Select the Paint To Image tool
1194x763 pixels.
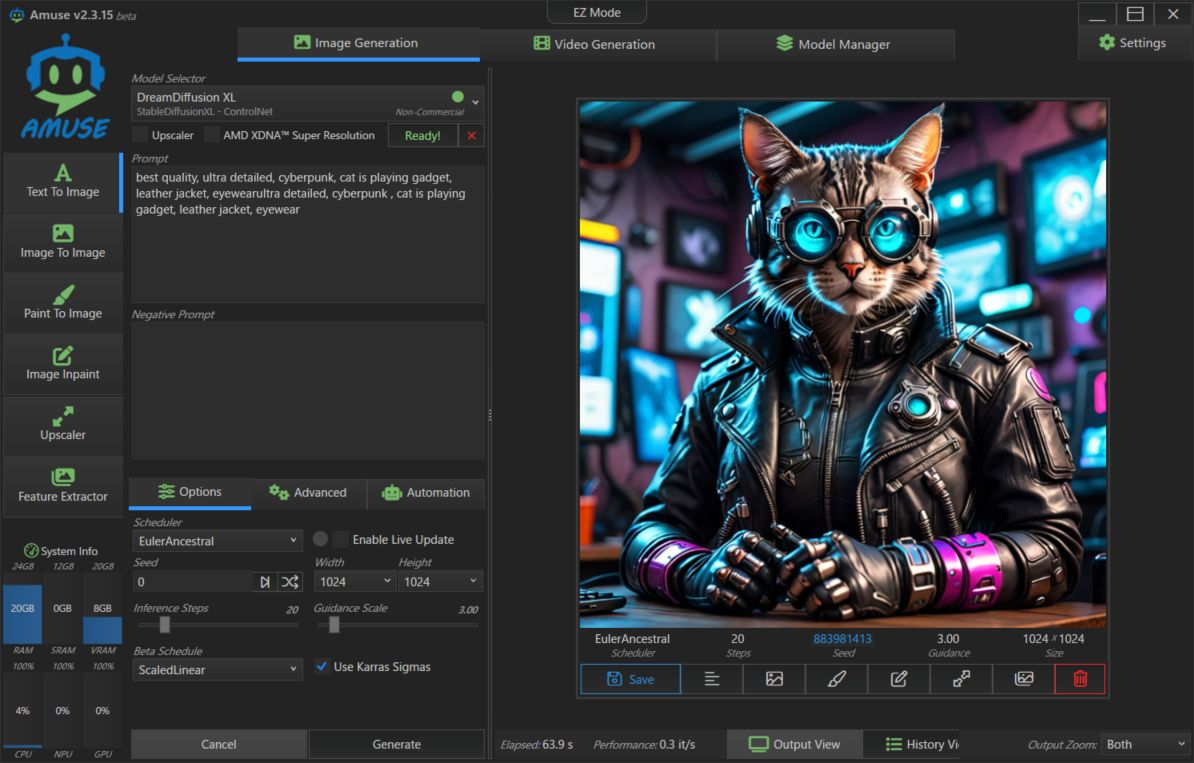click(63, 303)
